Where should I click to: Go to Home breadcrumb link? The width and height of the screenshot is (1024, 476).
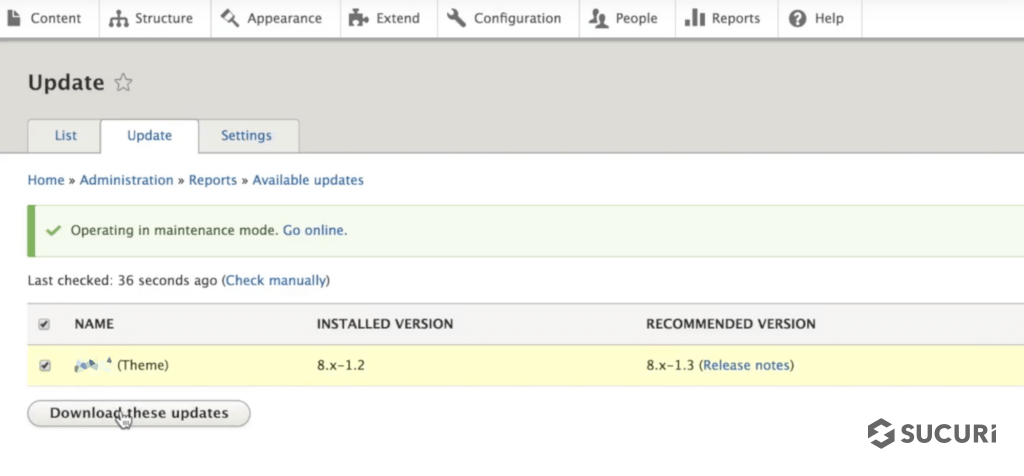[45, 180]
